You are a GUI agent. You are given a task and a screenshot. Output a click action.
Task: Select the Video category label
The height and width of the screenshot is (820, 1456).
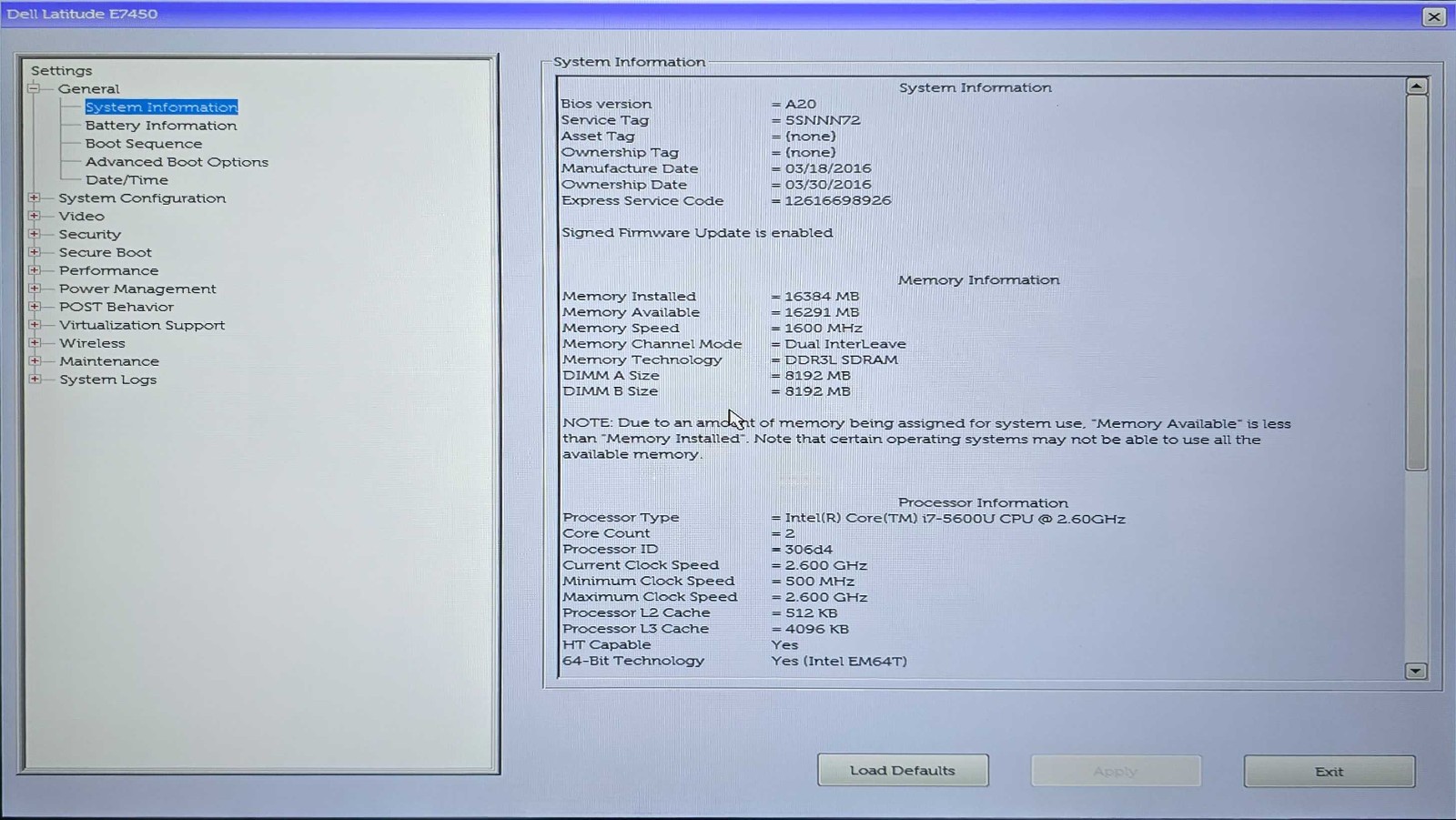coord(81,217)
